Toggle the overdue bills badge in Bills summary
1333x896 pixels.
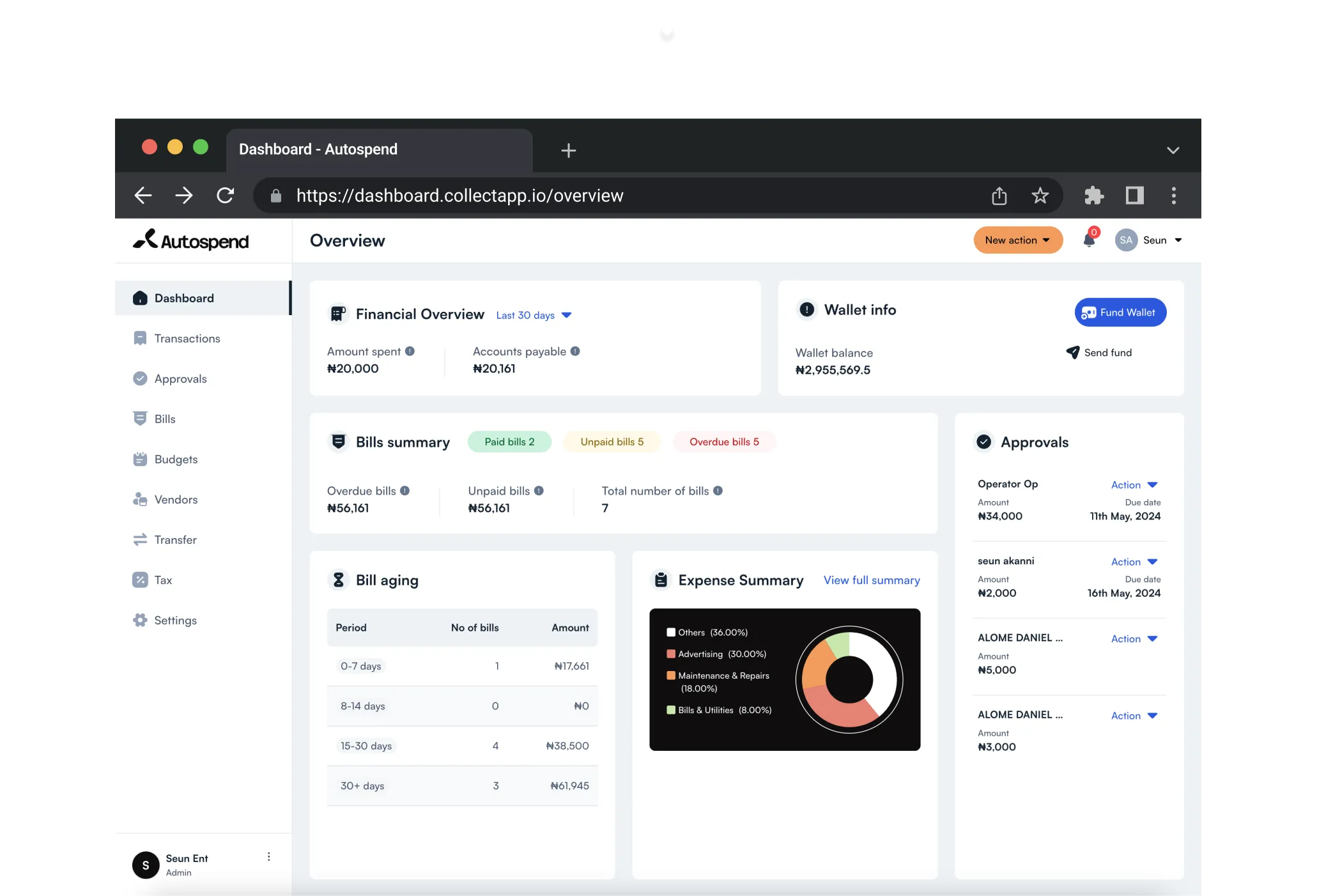point(724,441)
